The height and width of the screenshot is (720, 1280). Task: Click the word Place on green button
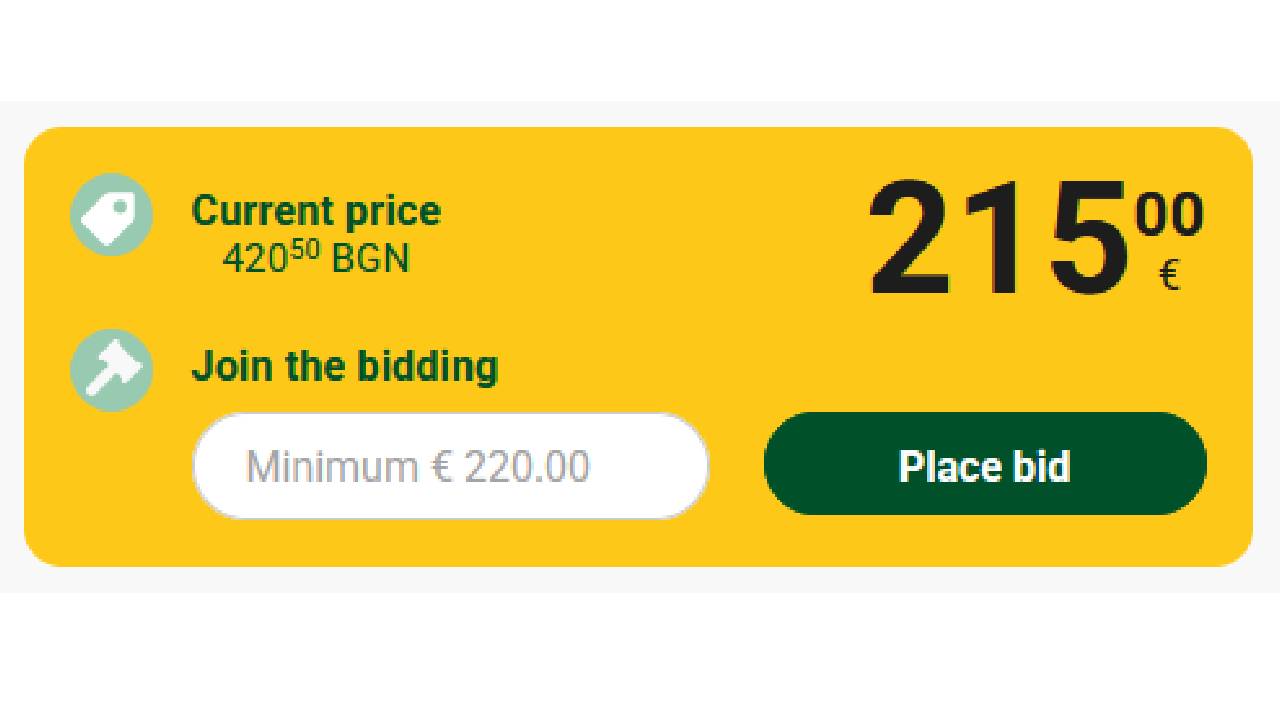tap(945, 466)
